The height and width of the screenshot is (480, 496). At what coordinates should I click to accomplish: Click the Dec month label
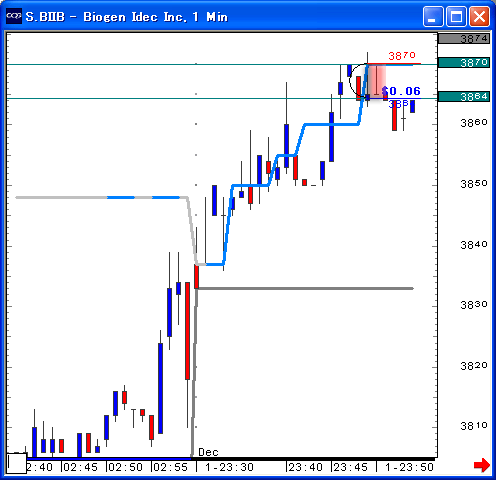(208, 452)
